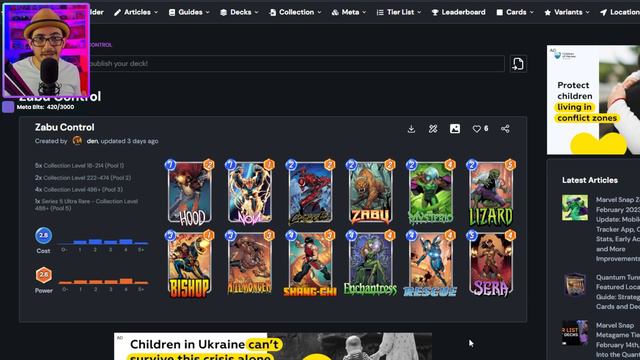640x360 pixels.
Task: Click the Collection icon in navbar
Action: (x=273, y=13)
